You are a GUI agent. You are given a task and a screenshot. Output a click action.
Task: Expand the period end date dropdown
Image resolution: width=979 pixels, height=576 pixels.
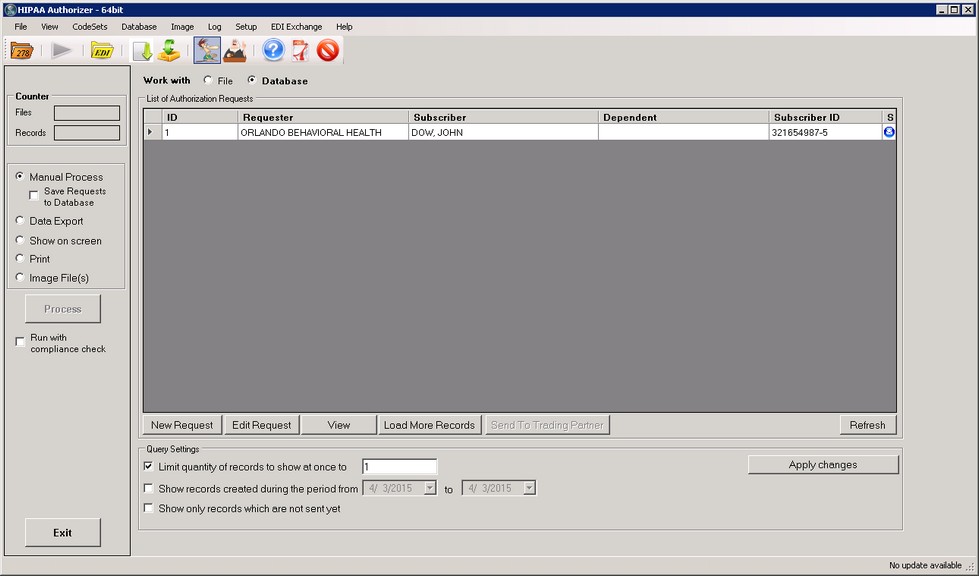(x=529, y=488)
